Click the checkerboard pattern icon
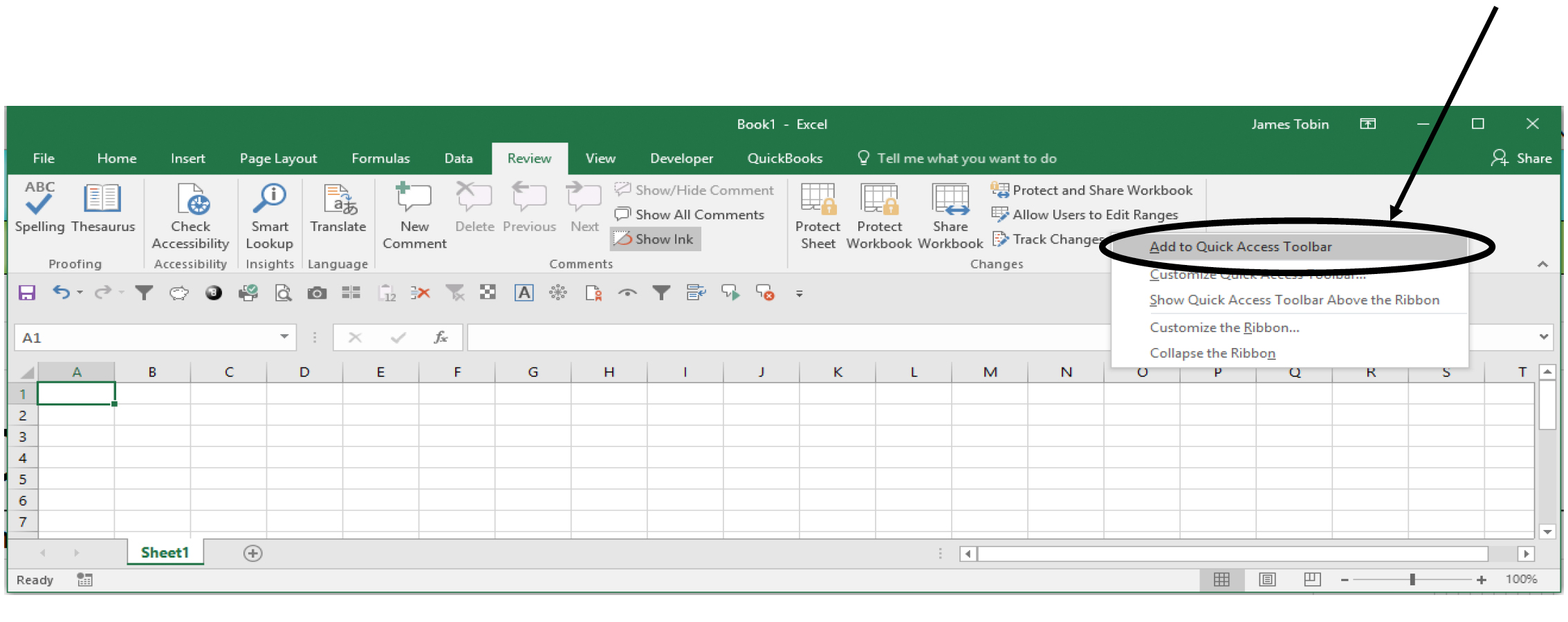Image resolution: width=1568 pixels, height=622 pixels. point(488,293)
